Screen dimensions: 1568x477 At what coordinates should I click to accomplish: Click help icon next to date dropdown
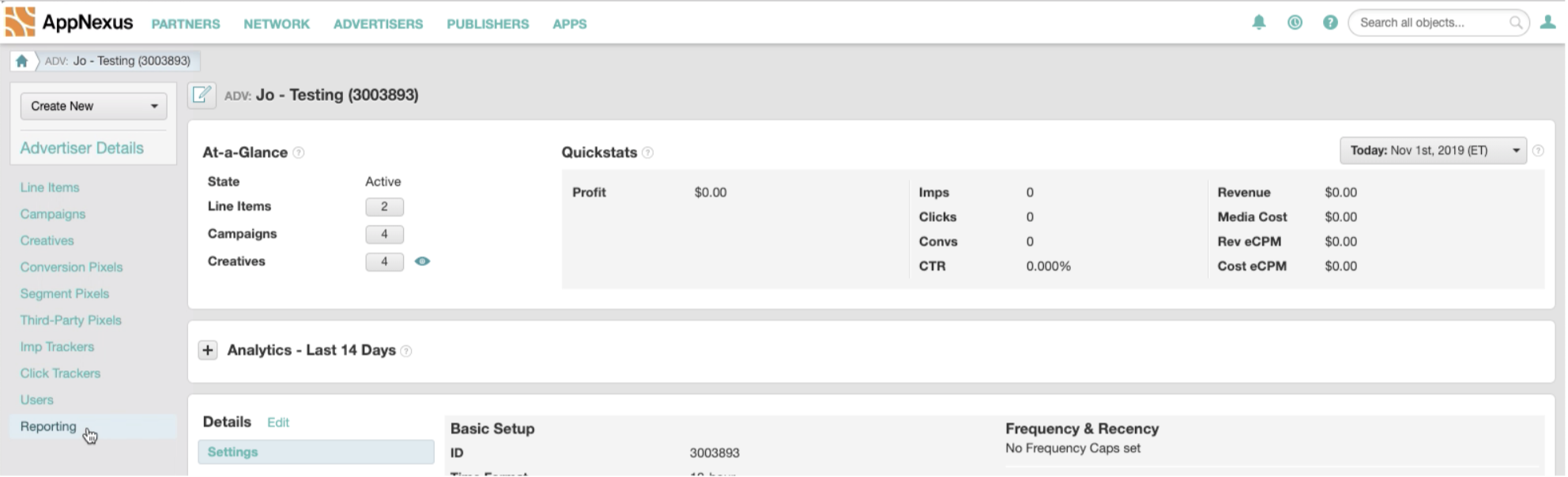(x=1538, y=151)
